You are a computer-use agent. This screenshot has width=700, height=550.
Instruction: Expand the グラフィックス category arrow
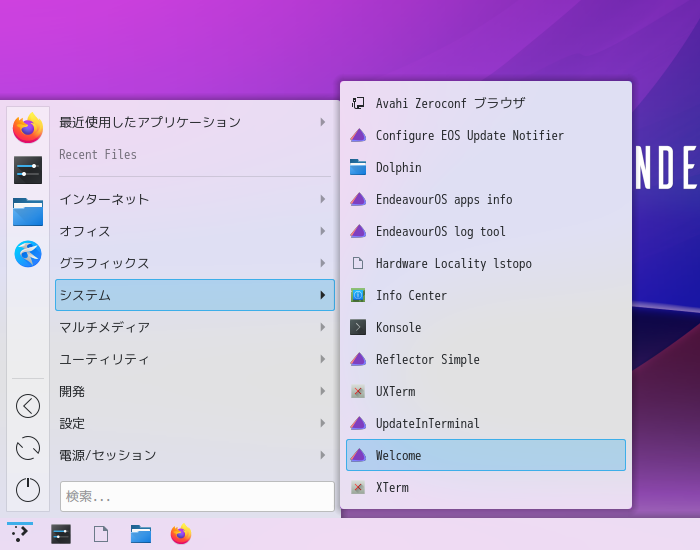323,263
